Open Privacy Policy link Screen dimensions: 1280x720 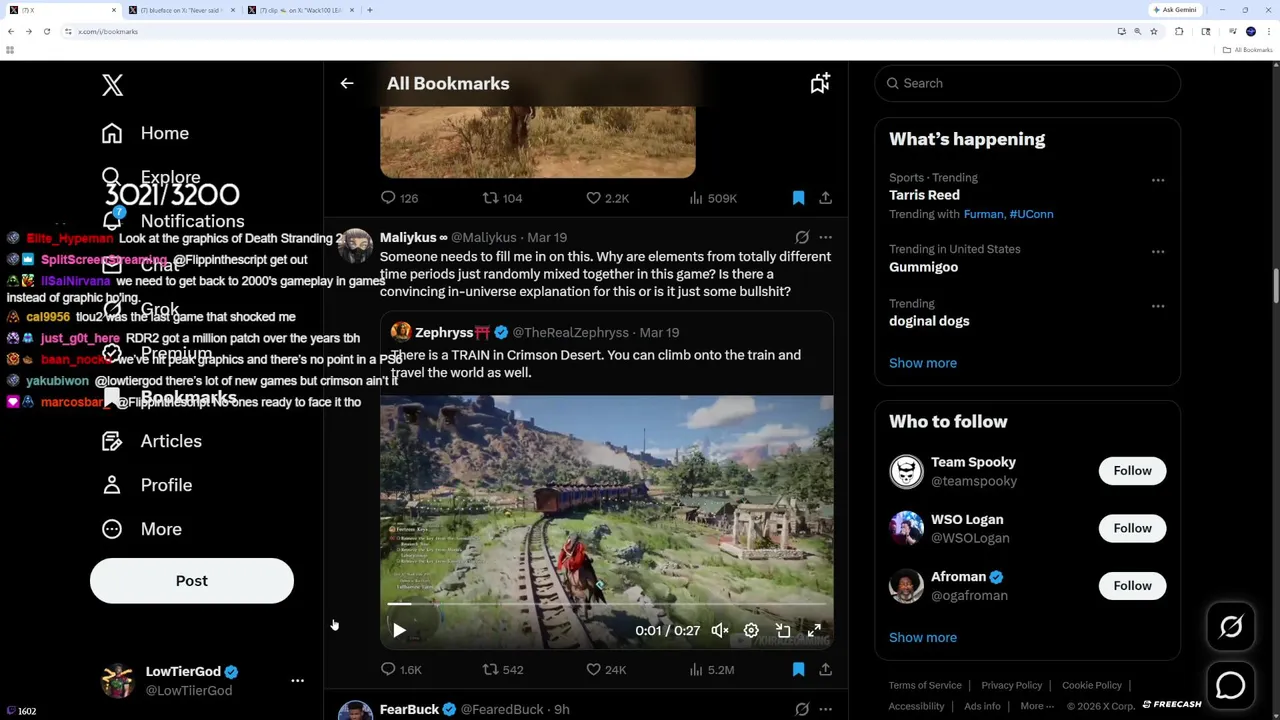click(x=1011, y=685)
